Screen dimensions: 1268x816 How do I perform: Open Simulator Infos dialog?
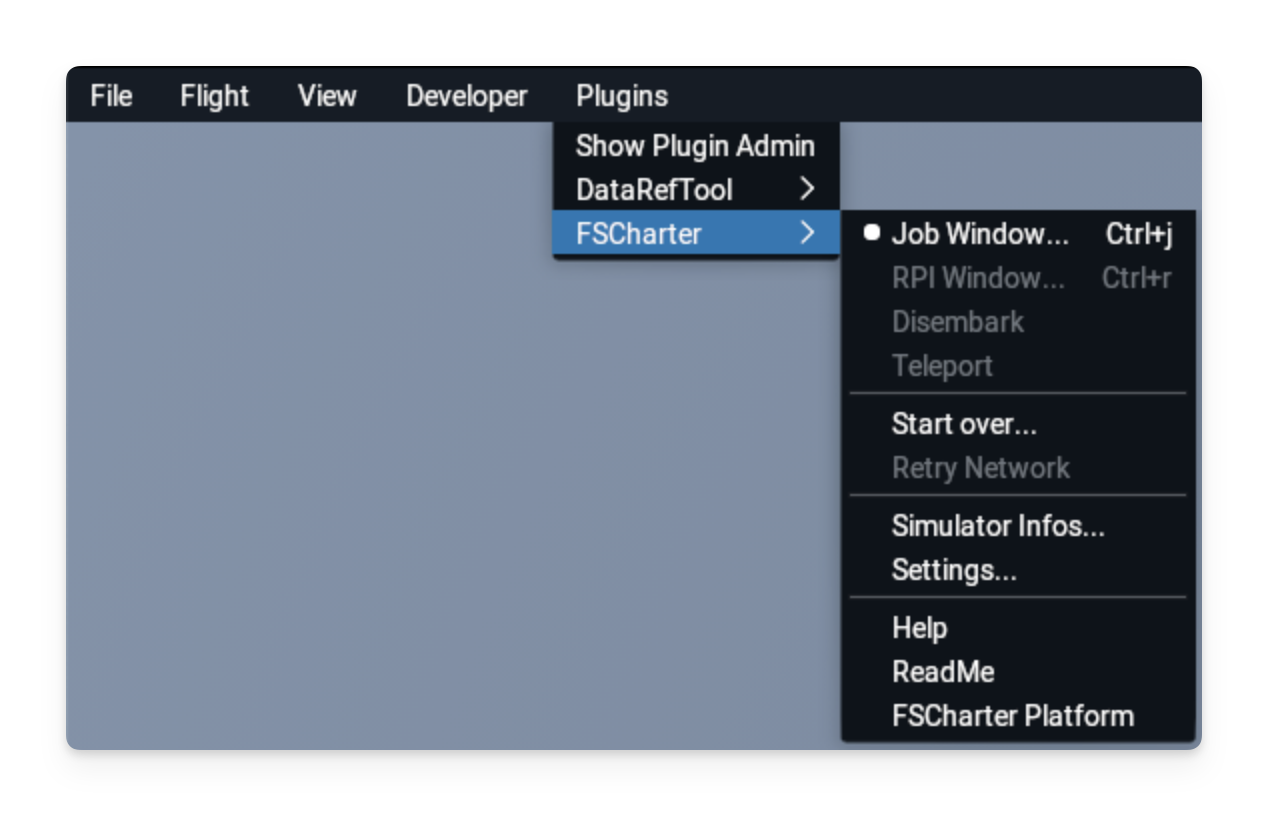pyautogui.click(x=998, y=526)
